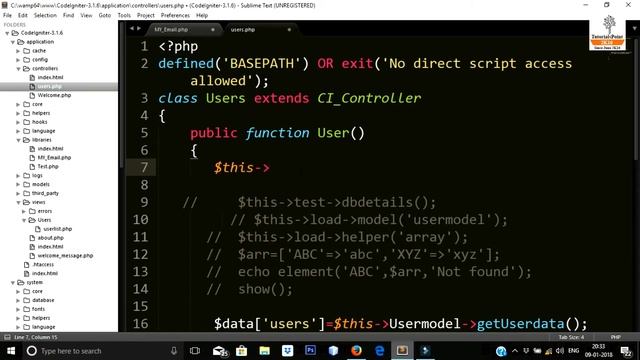Click Line 7, Column 15 status text
640x360 pixels.
pos(36,337)
